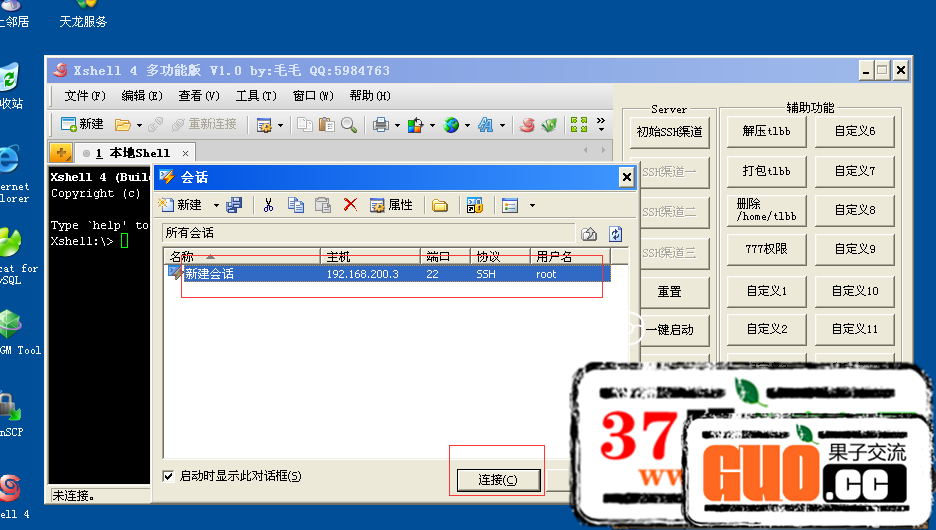The image size is (936, 530).
Task: Click the paste clipboard icon in main toolbar
Action: coord(327,125)
